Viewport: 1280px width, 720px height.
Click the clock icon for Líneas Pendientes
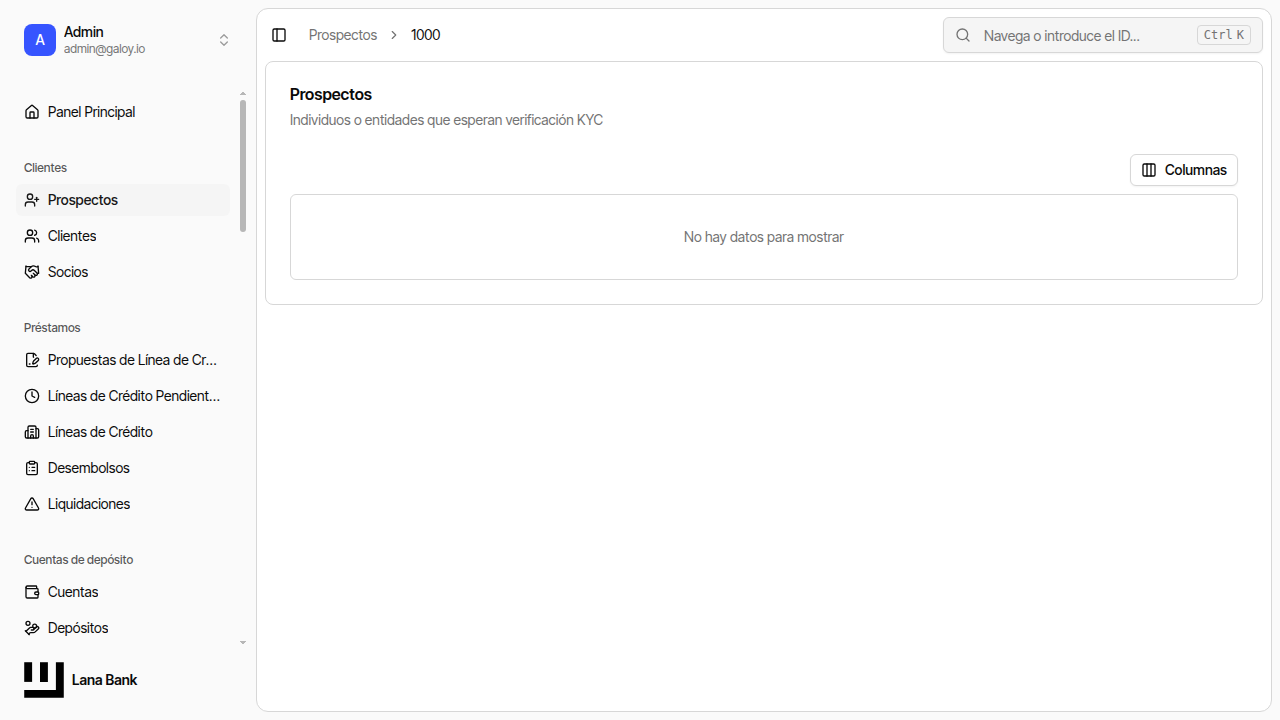(x=32, y=396)
